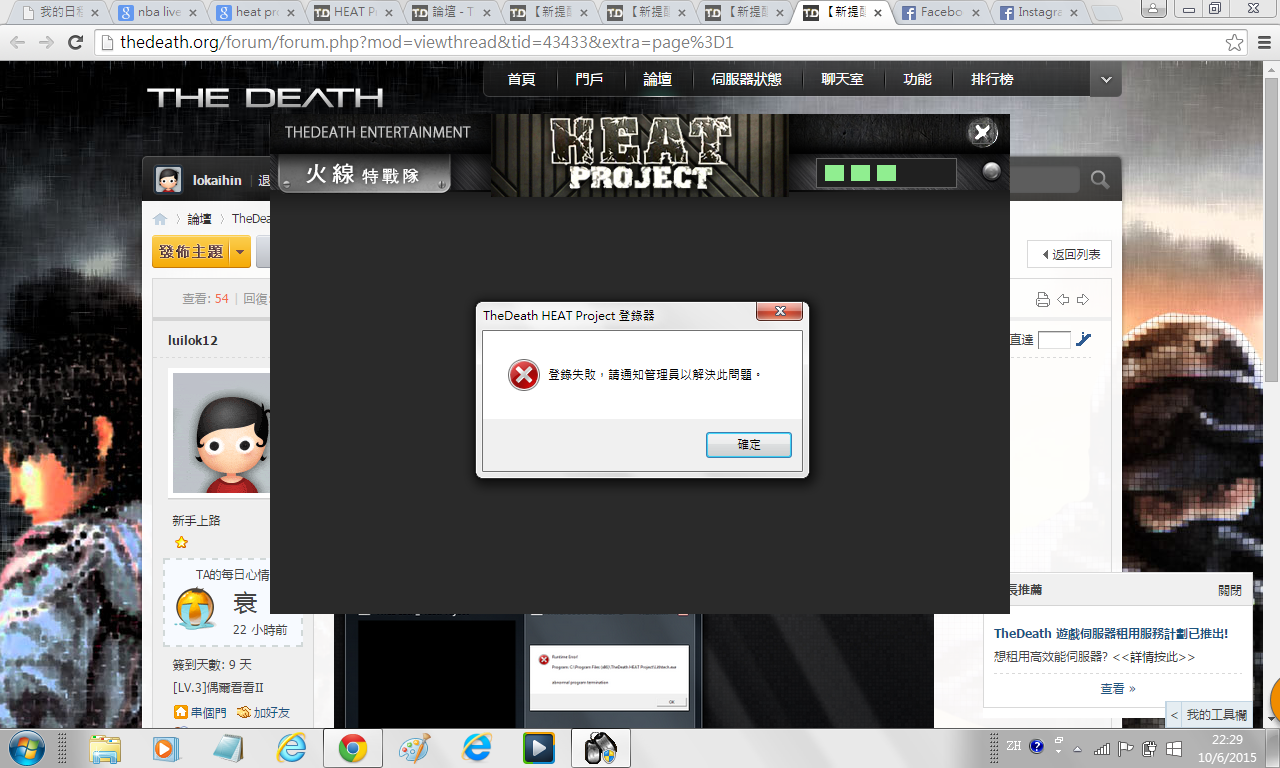Click Chrome user profile icon
The width and height of the screenshot is (1280, 768).
coord(1153,8)
